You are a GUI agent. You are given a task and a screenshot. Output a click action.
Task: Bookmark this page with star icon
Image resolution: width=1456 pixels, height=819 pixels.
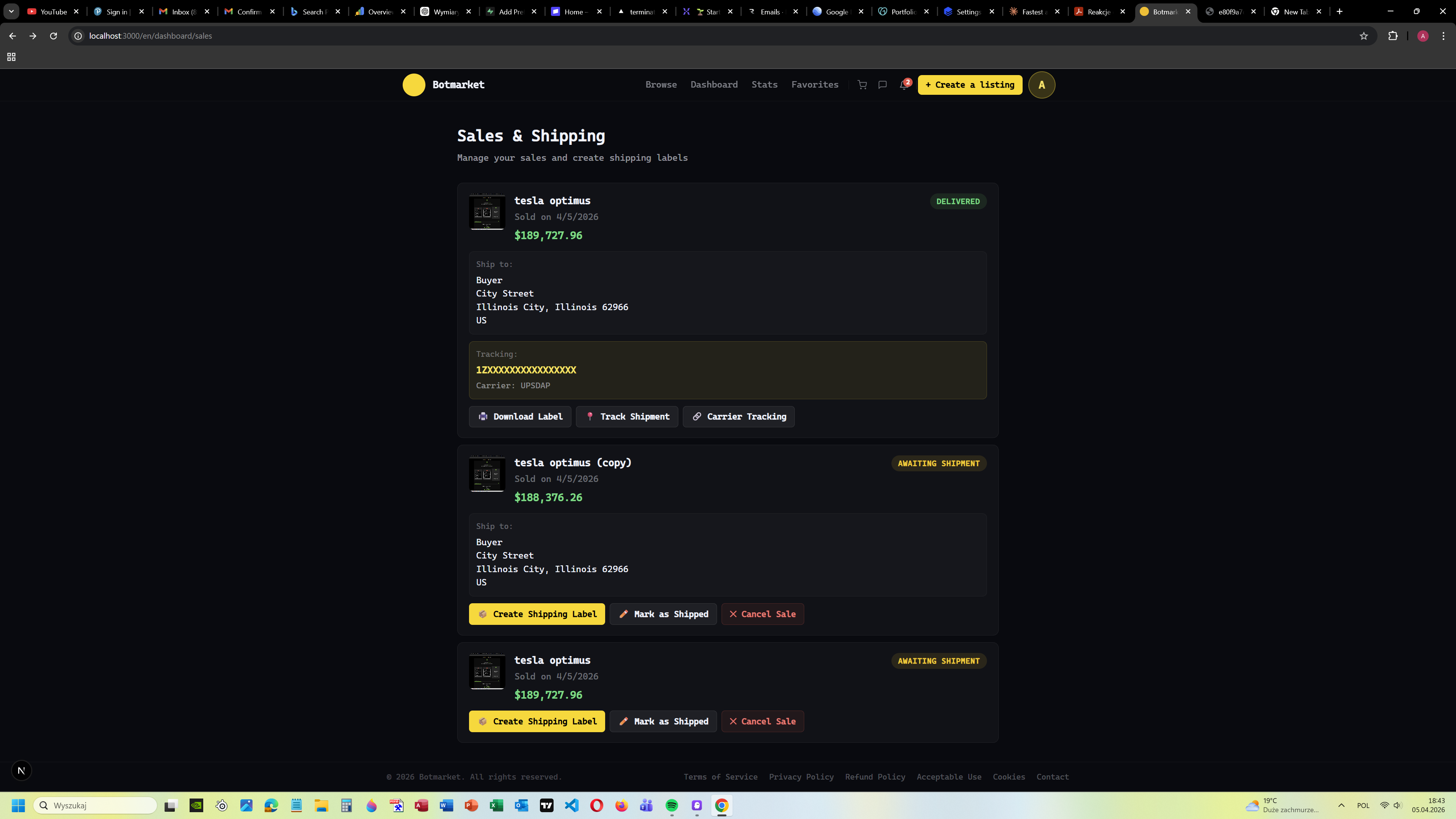pos(1363,36)
